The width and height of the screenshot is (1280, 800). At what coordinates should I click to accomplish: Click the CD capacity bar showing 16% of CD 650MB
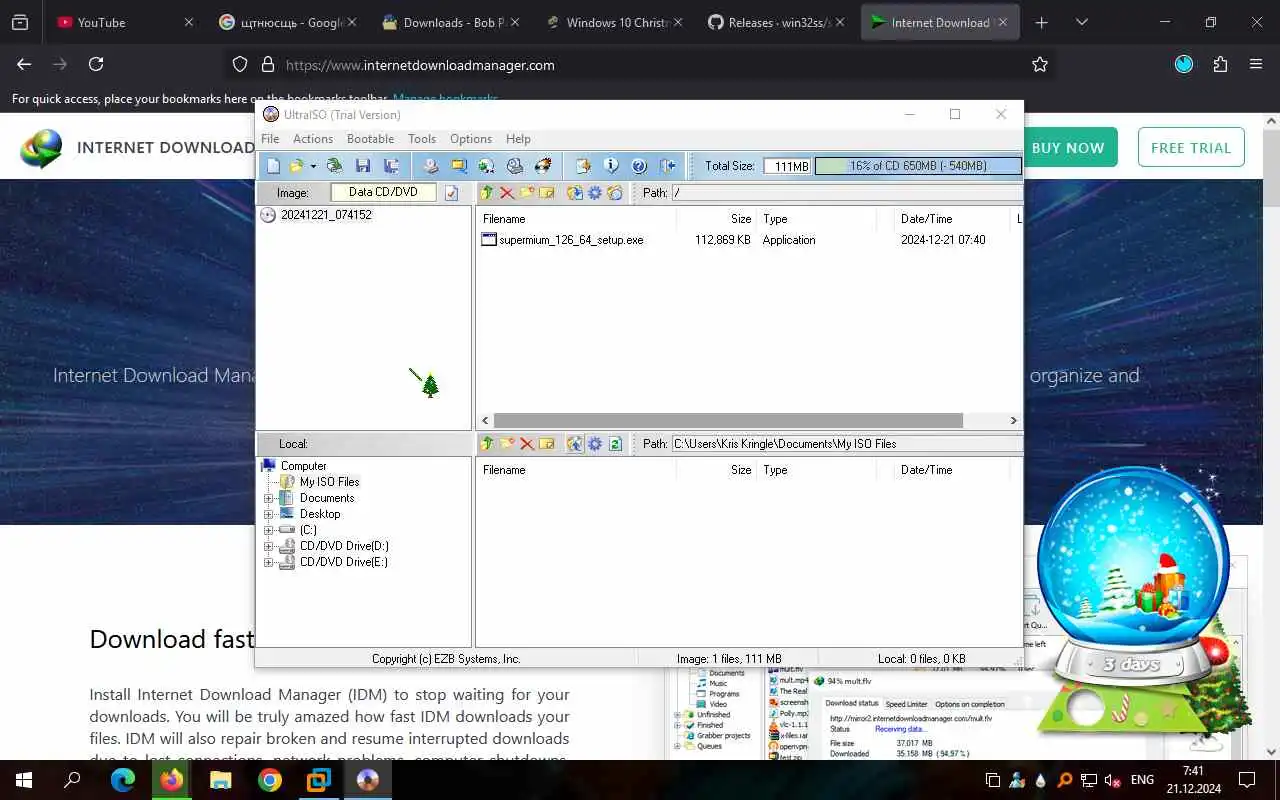coord(917,166)
